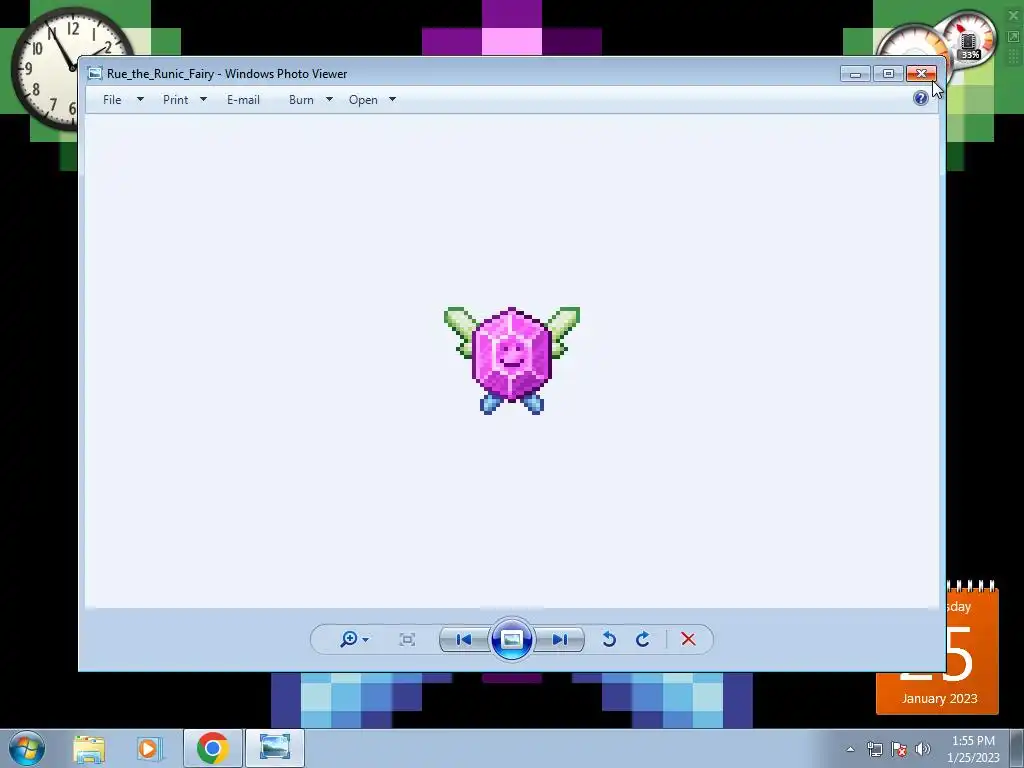Go to the next photo

tap(560, 639)
